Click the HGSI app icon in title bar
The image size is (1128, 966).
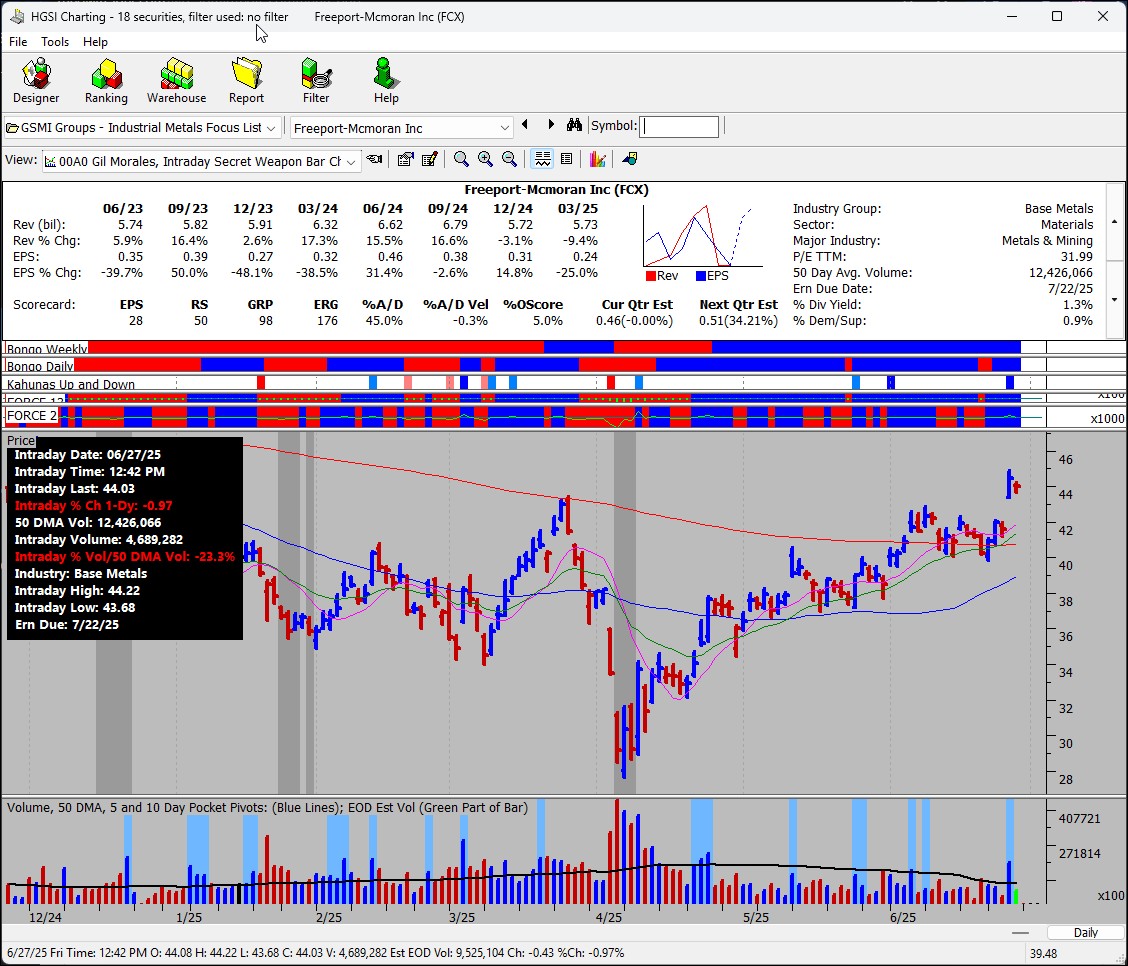17,17
